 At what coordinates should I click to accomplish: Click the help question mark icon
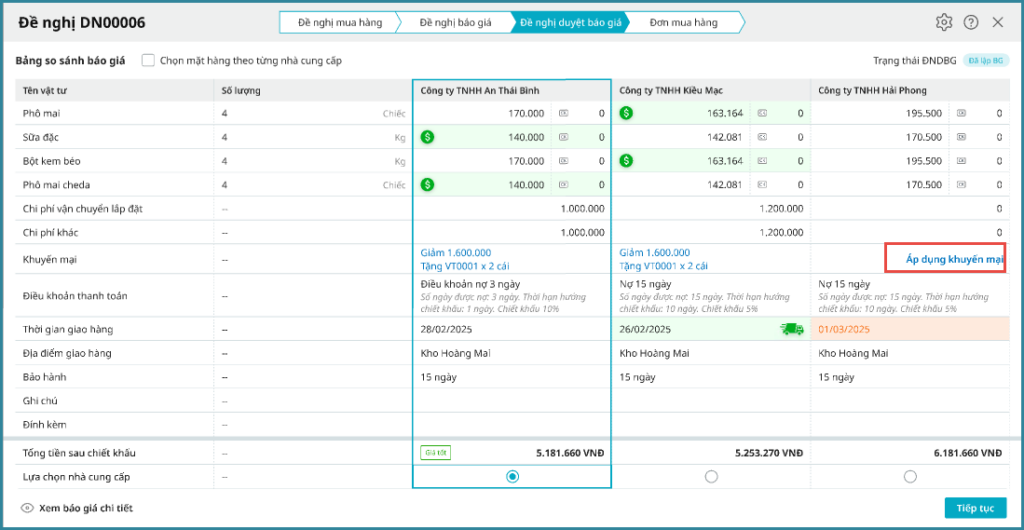pyautogui.click(x=971, y=22)
